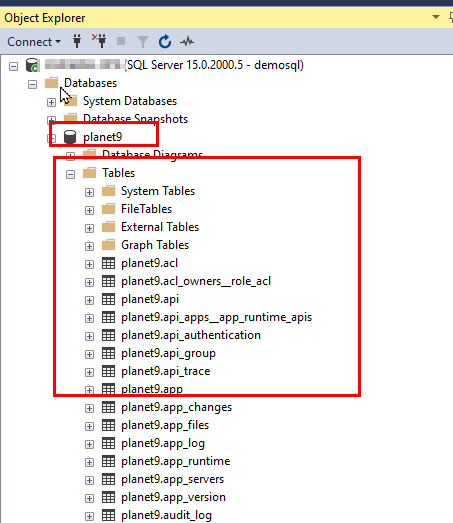
Task: Expand the planet9.api_group table node
Action: 89,355
